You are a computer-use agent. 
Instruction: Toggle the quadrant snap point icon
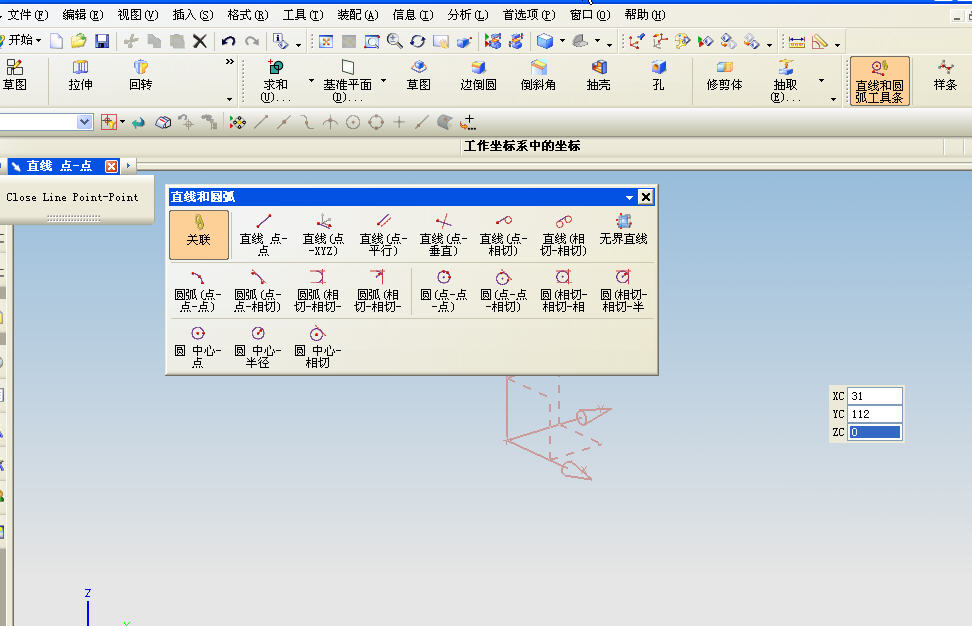click(x=376, y=122)
